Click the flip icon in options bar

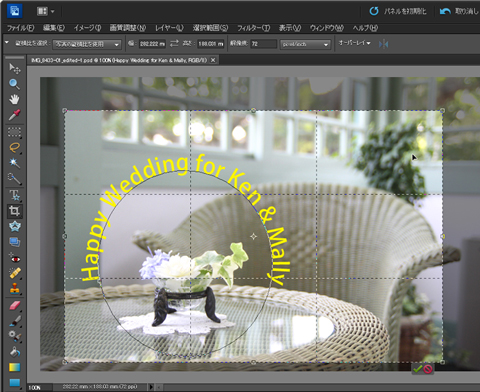point(384,44)
